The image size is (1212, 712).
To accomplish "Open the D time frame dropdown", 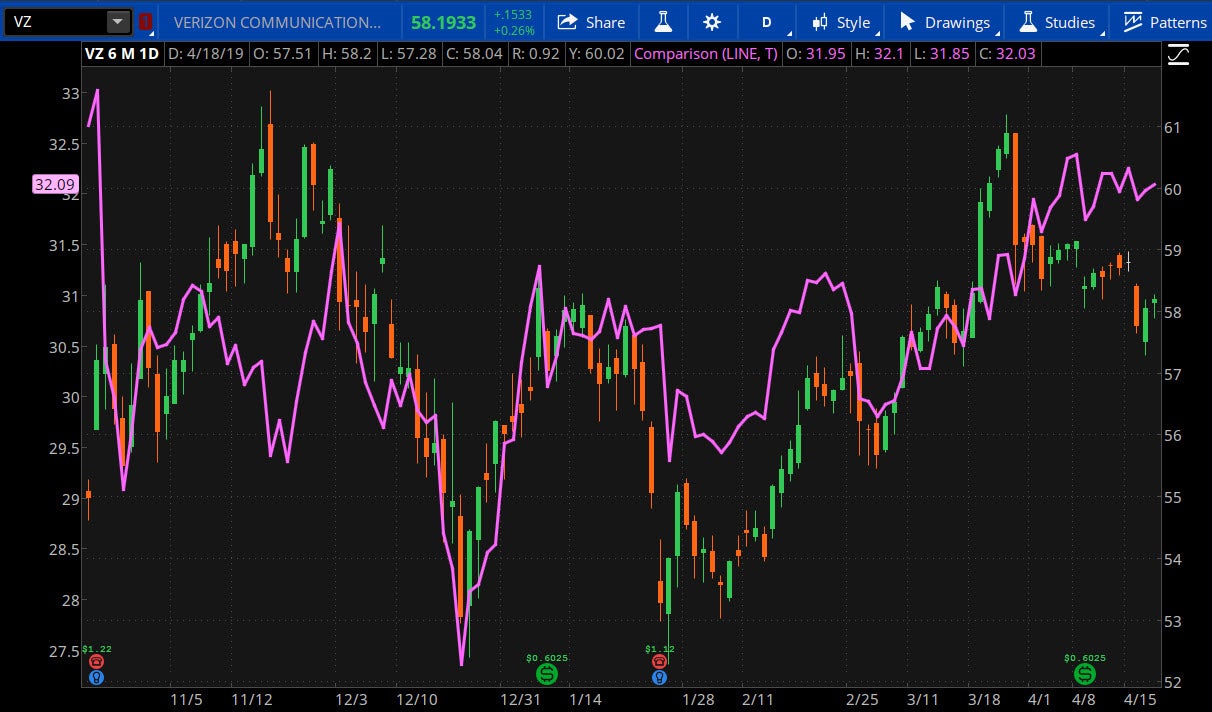I will click(x=767, y=22).
